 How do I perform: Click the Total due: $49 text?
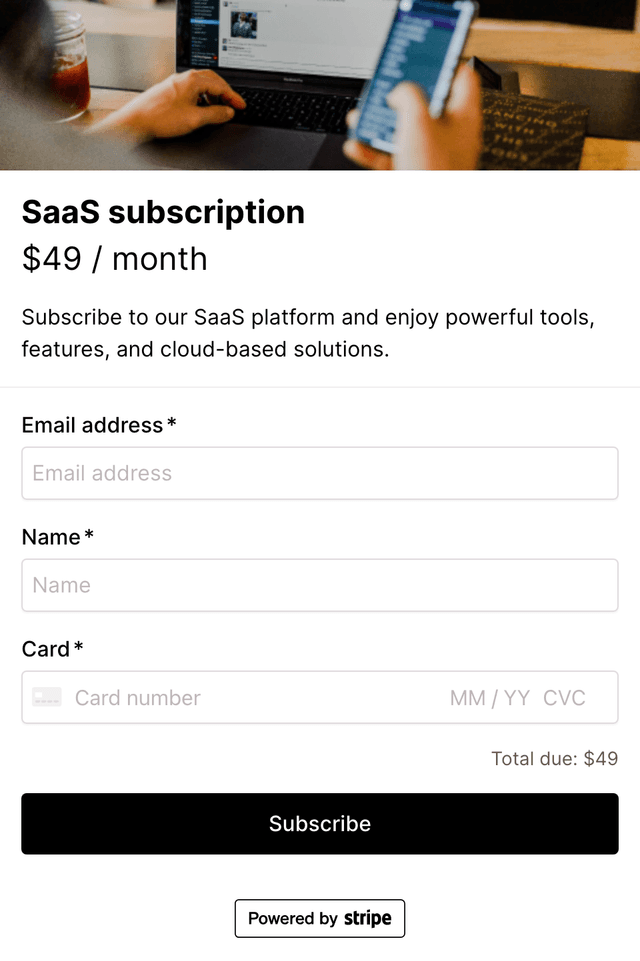pos(554,758)
